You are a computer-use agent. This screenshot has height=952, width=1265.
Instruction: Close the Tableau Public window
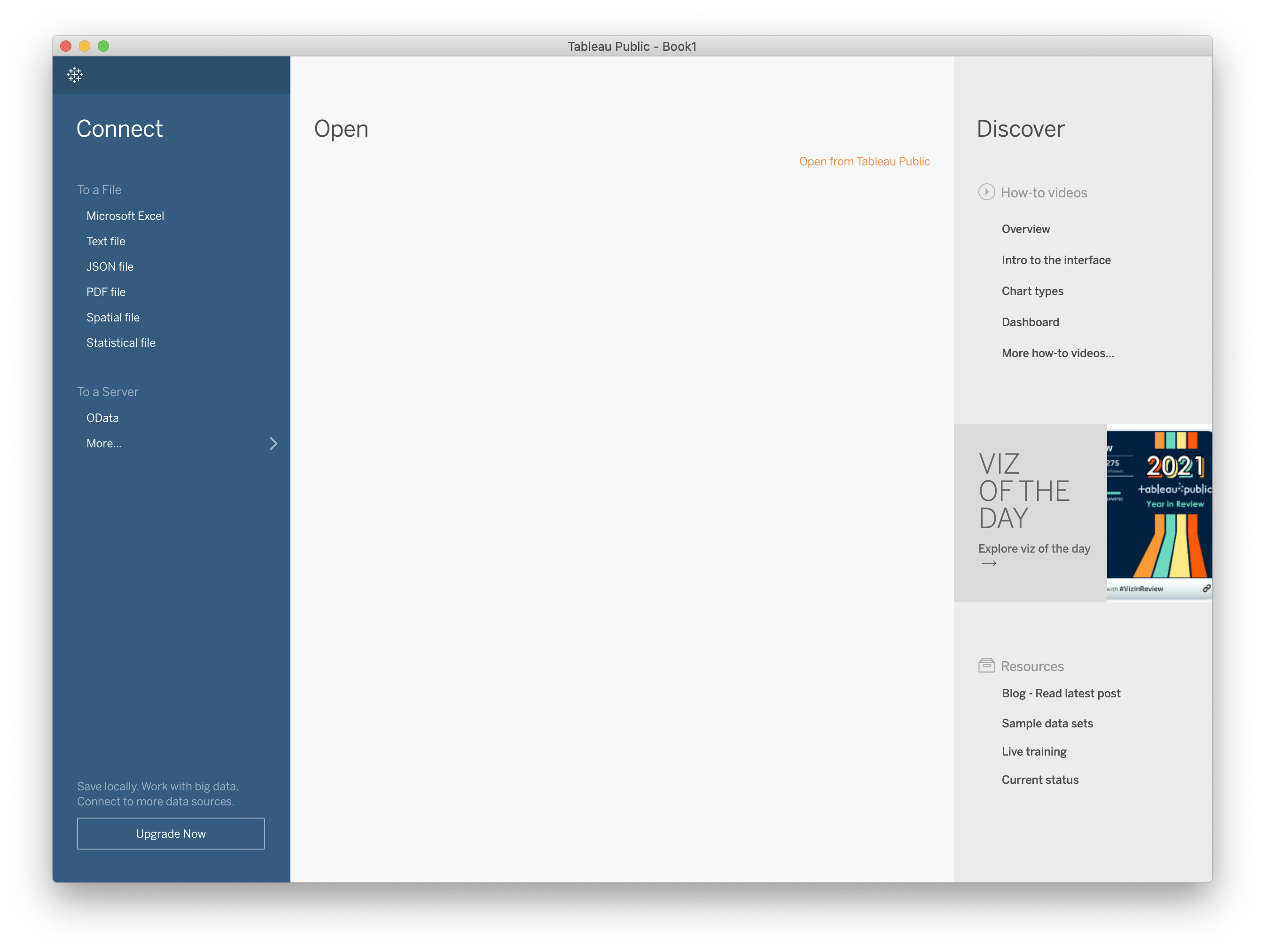(x=66, y=47)
